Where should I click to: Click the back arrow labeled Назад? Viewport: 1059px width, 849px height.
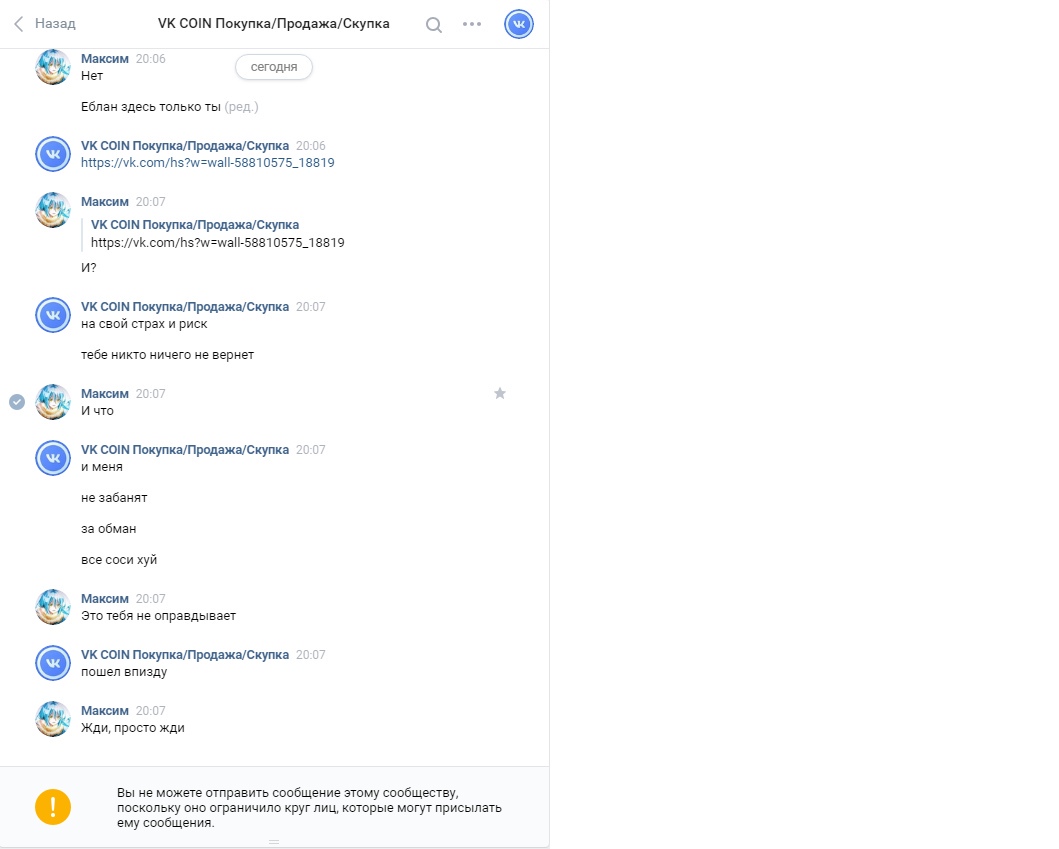tap(44, 24)
